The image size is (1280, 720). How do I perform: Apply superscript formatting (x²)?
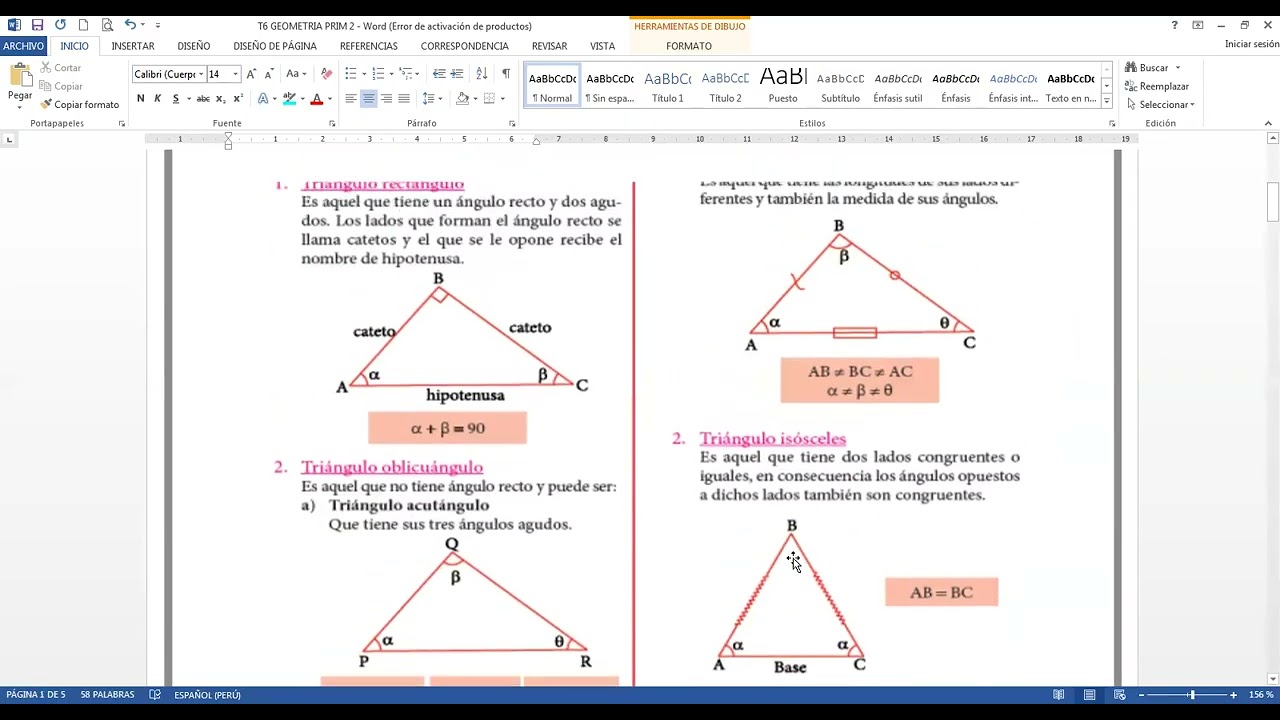238,98
